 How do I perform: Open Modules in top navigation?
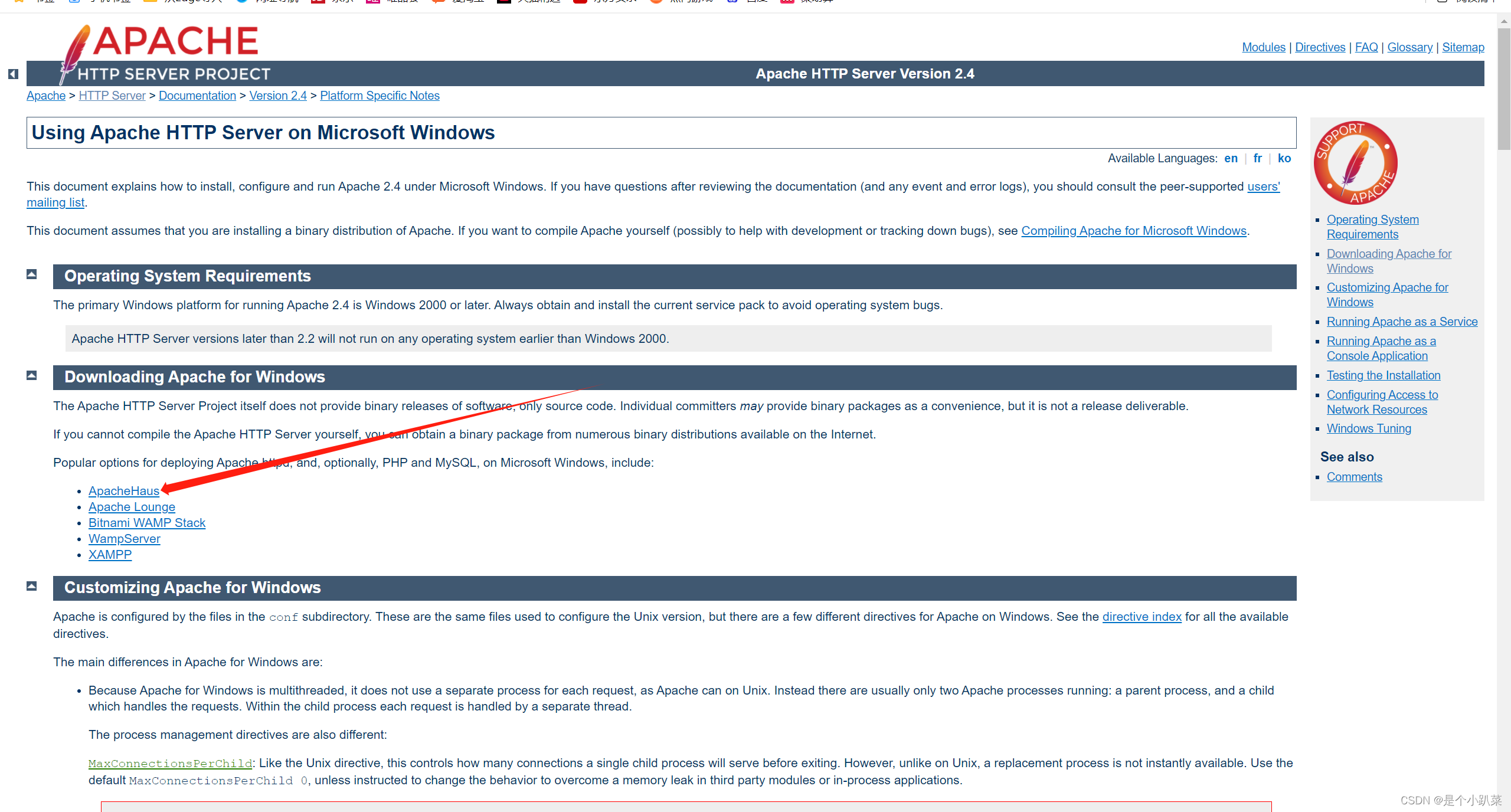(x=1263, y=47)
